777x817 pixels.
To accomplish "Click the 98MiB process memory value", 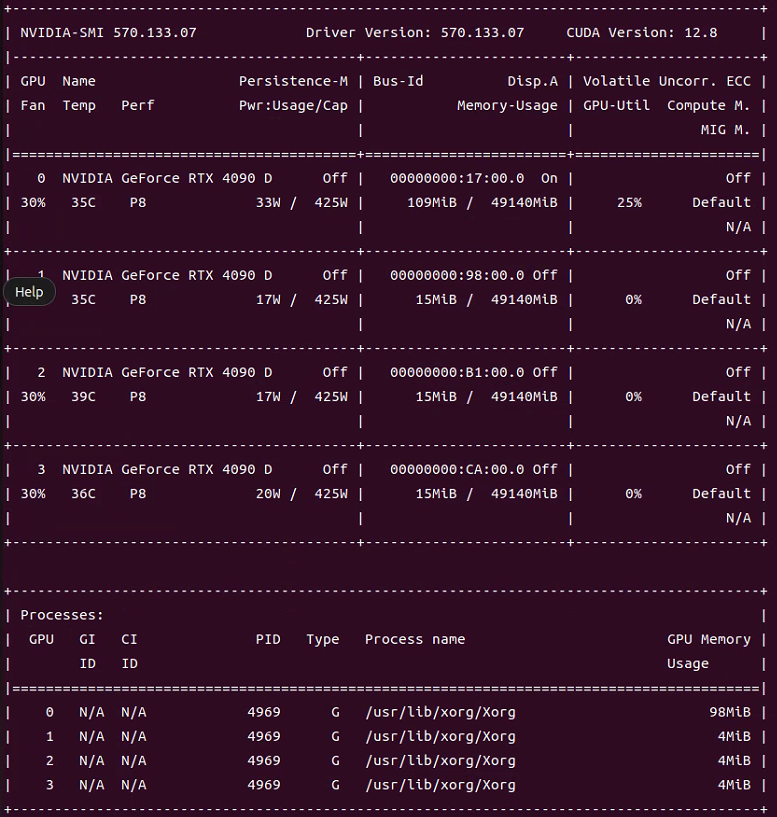I will [730, 712].
